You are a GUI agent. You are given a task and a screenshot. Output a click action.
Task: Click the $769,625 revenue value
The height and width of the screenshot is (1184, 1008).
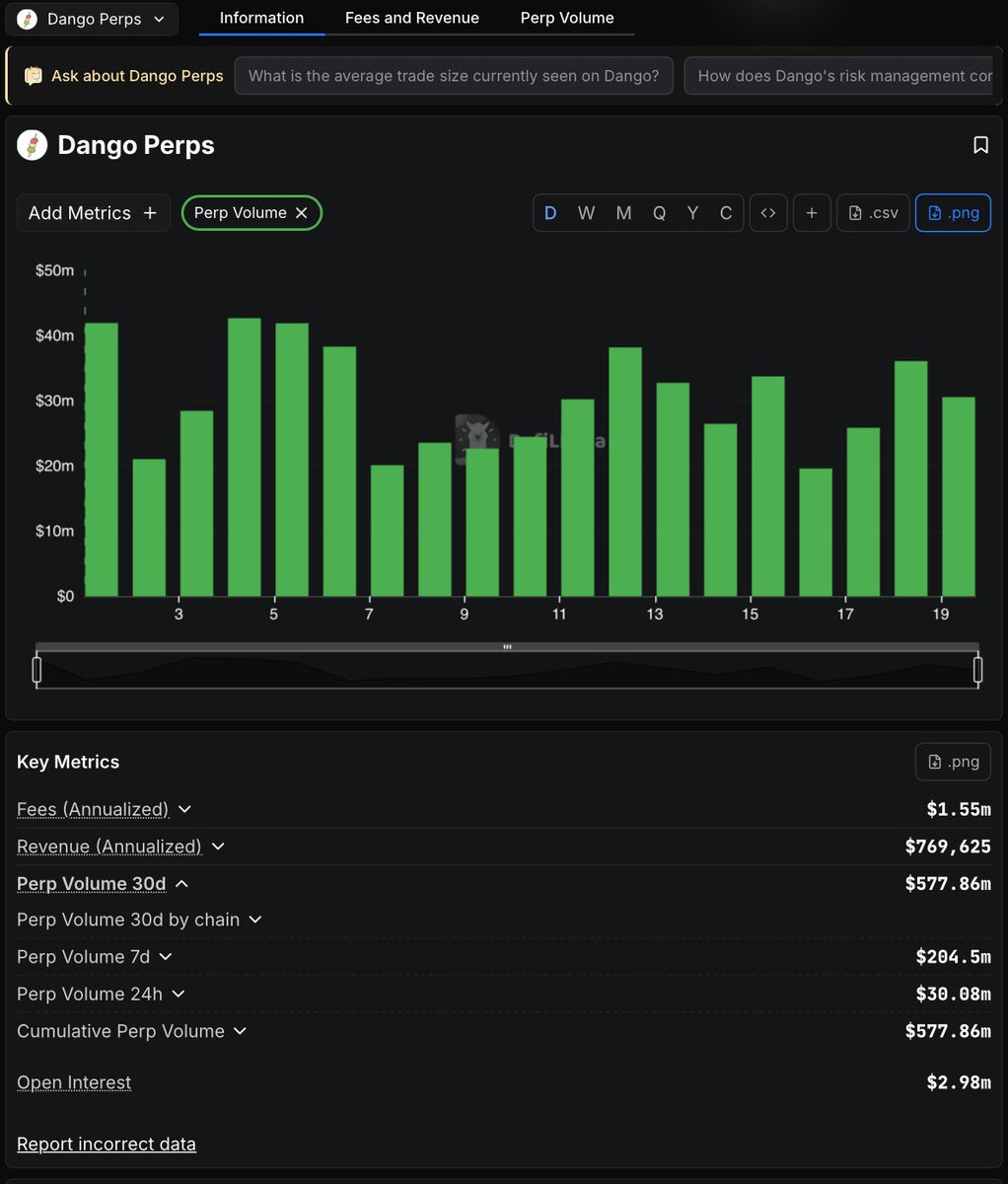948,847
